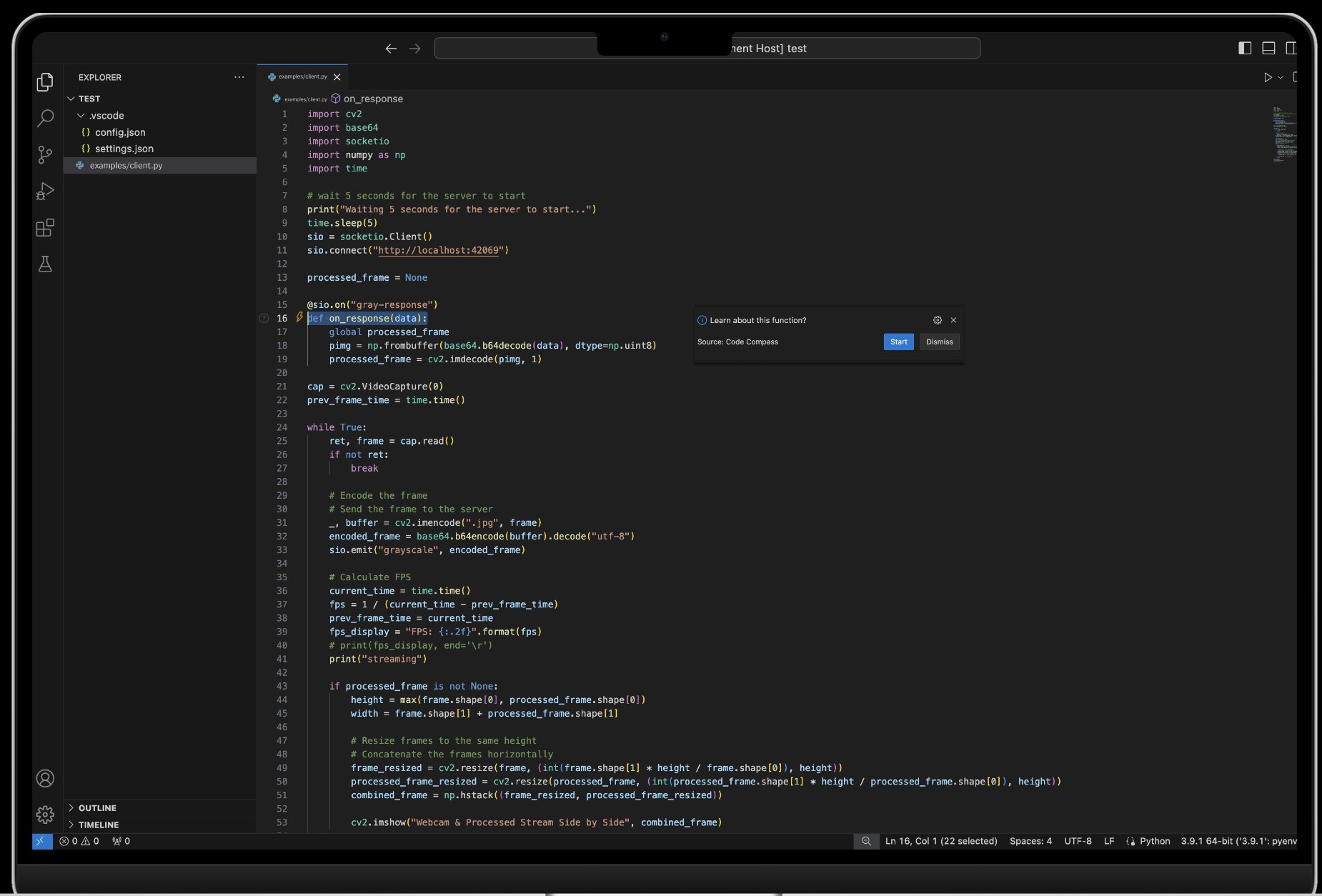1322x896 pixels.
Task: Click the ports forwarded indicator in status bar
Action: [x=121, y=841]
